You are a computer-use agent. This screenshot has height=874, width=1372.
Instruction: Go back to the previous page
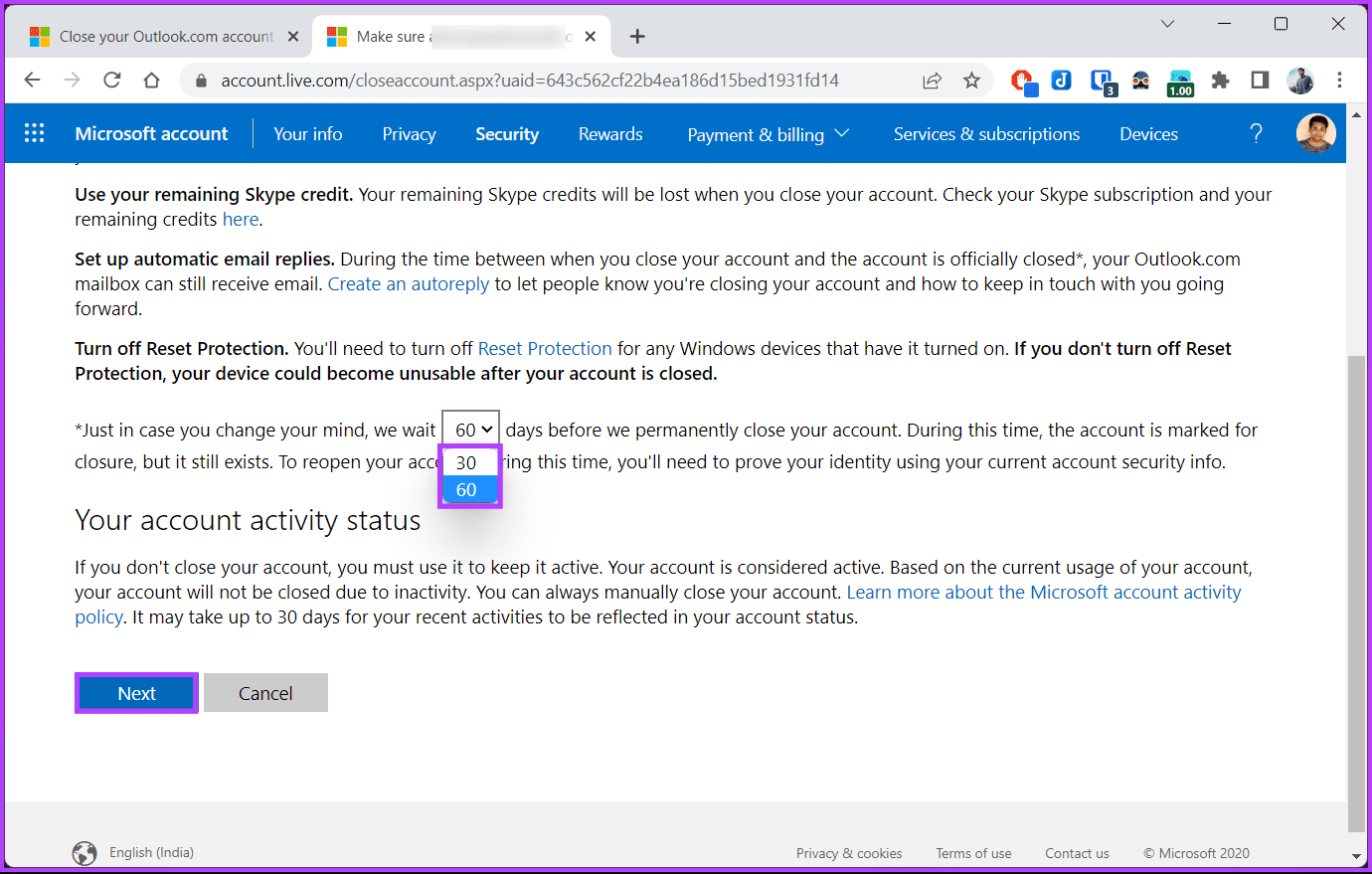pyautogui.click(x=33, y=80)
